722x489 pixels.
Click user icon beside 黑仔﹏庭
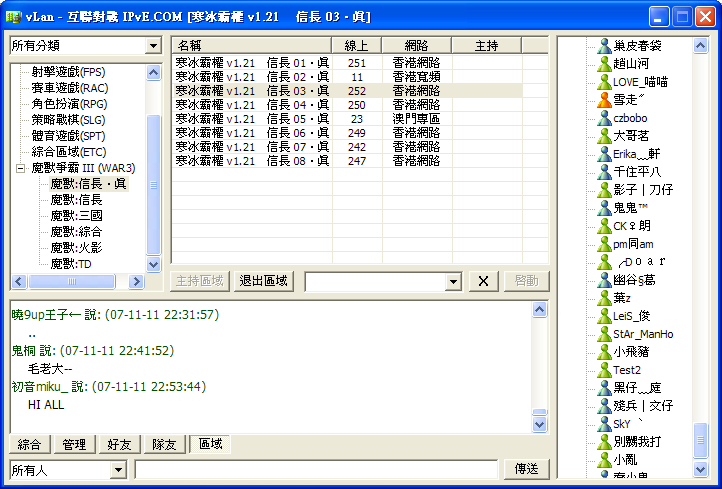coord(604,388)
